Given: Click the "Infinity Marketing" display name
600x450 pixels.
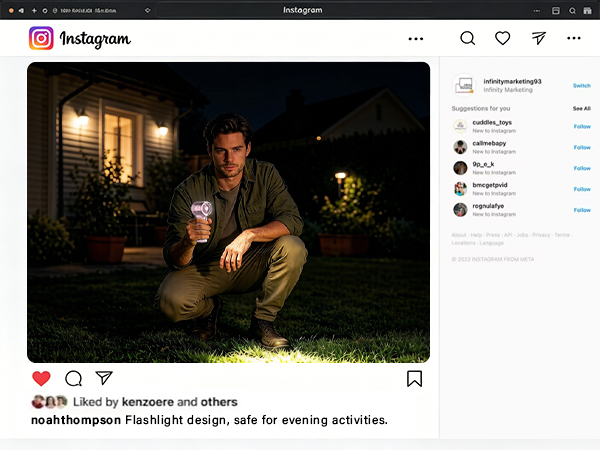Looking at the screenshot, I should pos(508,90).
